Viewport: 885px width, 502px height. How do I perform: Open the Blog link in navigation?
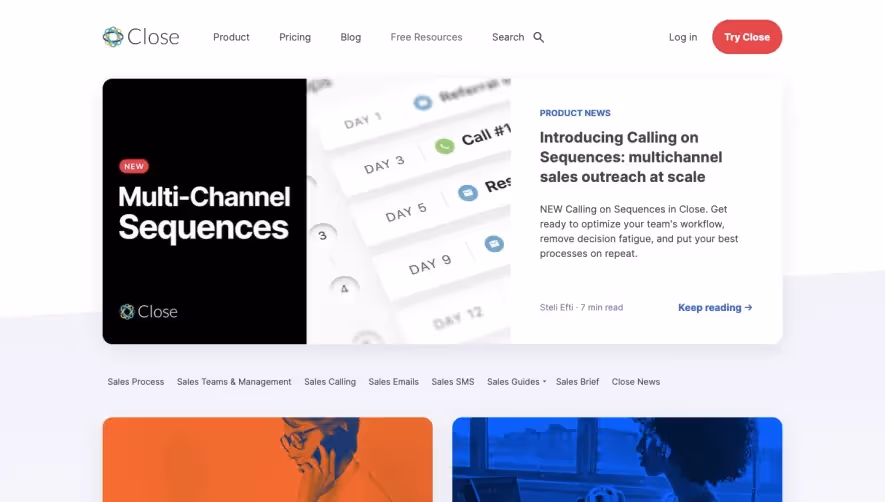[x=351, y=37]
